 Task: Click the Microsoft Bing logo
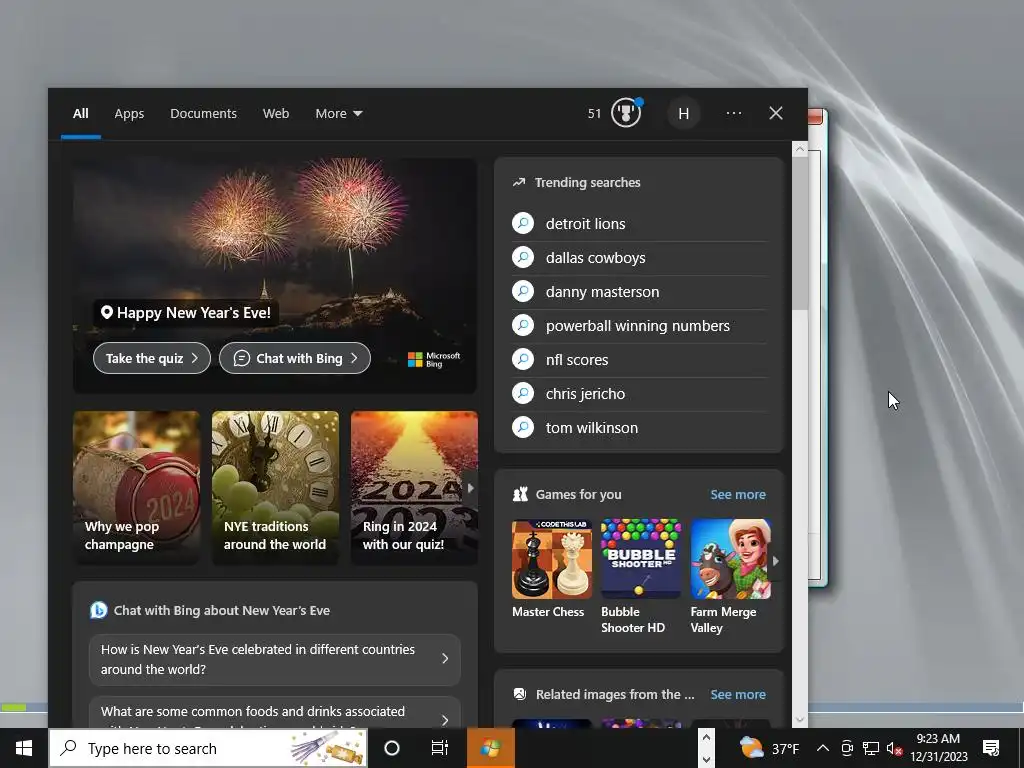(x=434, y=359)
